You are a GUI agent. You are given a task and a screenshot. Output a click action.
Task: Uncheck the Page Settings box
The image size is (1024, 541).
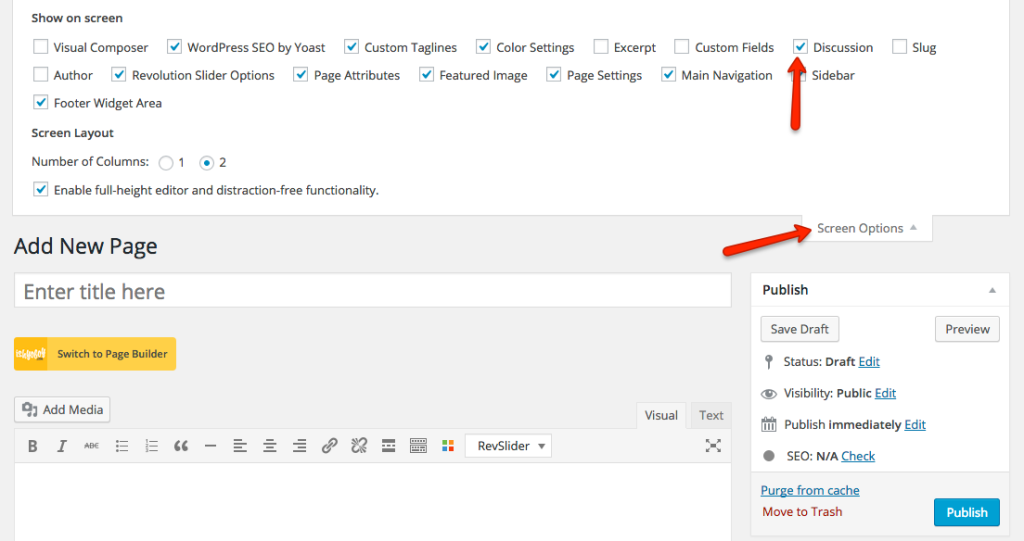[554, 75]
